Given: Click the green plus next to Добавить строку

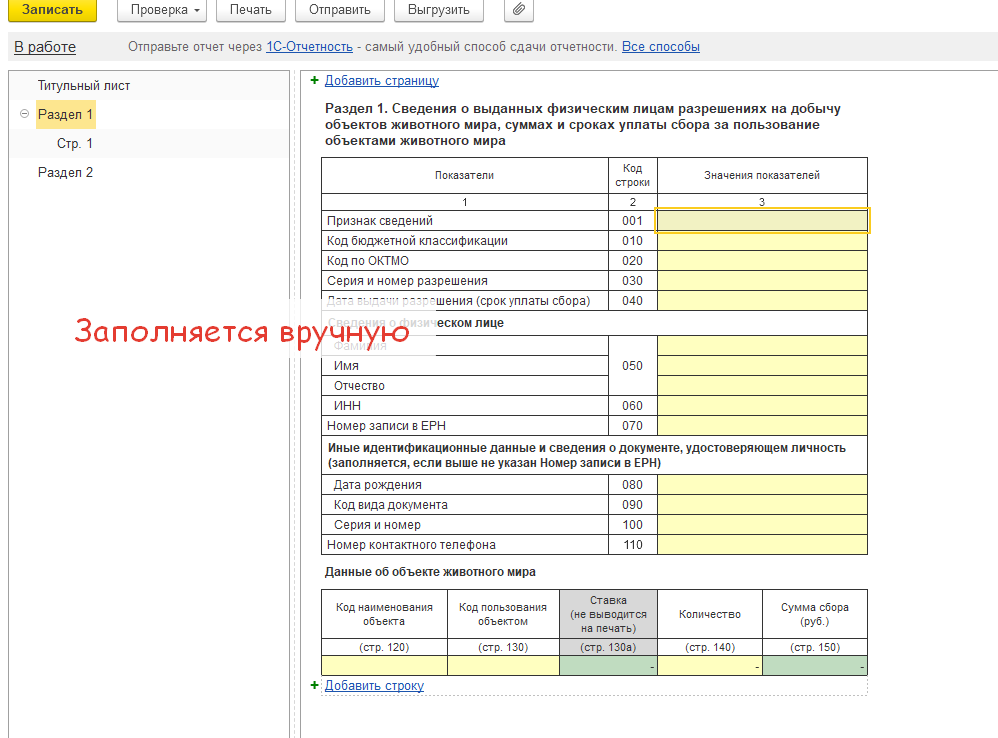Looking at the screenshot, I should pyautogui.click(x=314, y=686).
